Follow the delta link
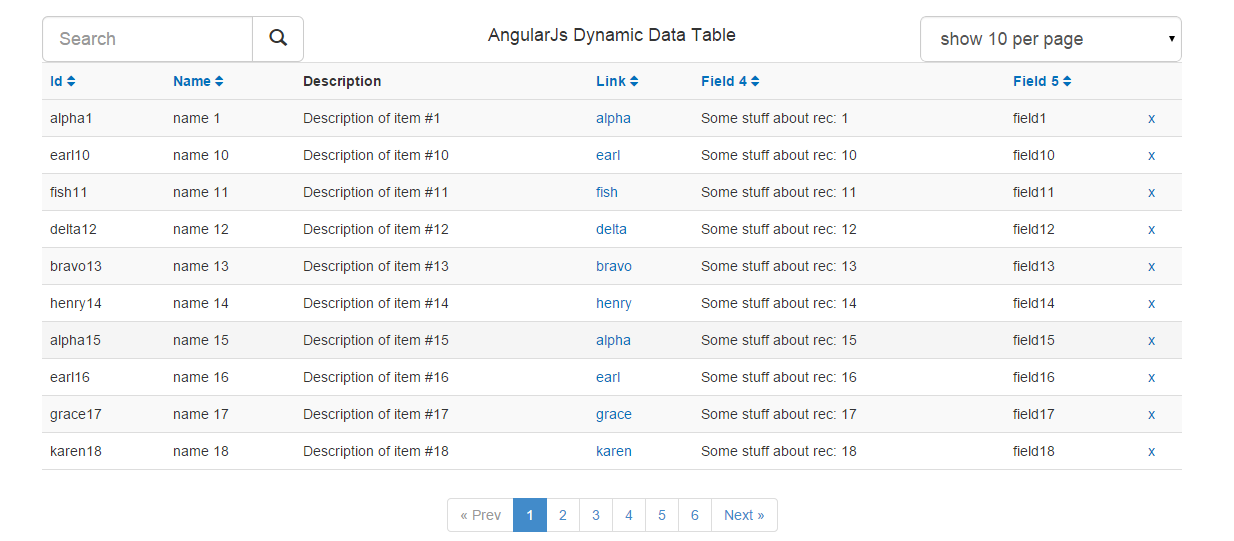 [x=611, y=229]
